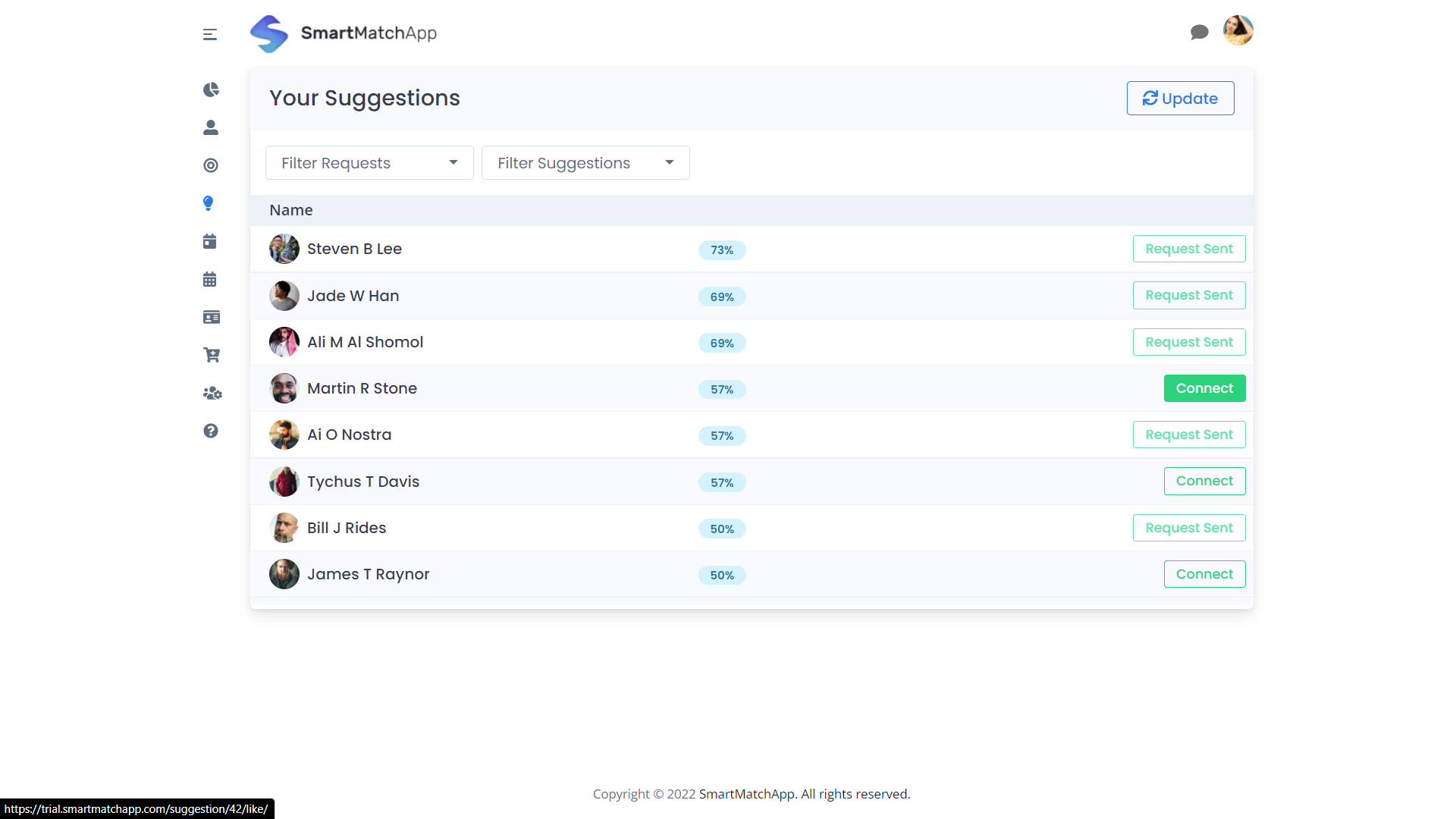Screen dimensions: 1456x819
Task: Open the shopping cart sidebar icon
Action: click(212, 355)
